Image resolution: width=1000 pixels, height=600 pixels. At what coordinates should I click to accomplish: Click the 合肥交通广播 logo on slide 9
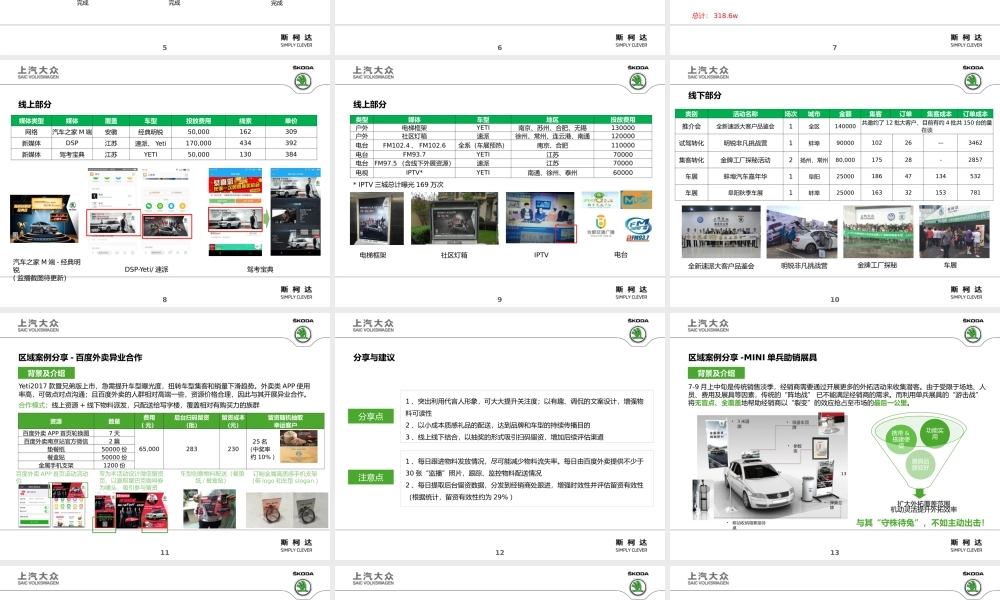pos(600,227)
